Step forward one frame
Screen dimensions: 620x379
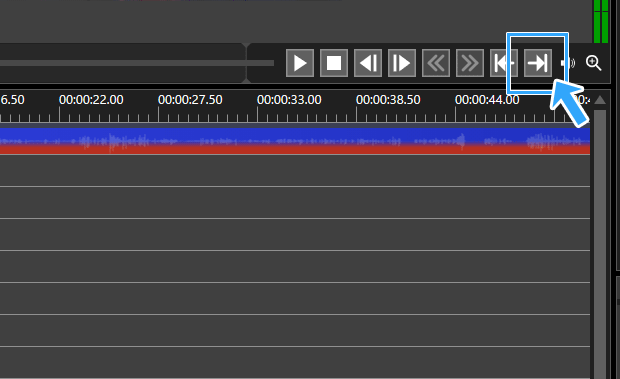(x=402, y=63)
